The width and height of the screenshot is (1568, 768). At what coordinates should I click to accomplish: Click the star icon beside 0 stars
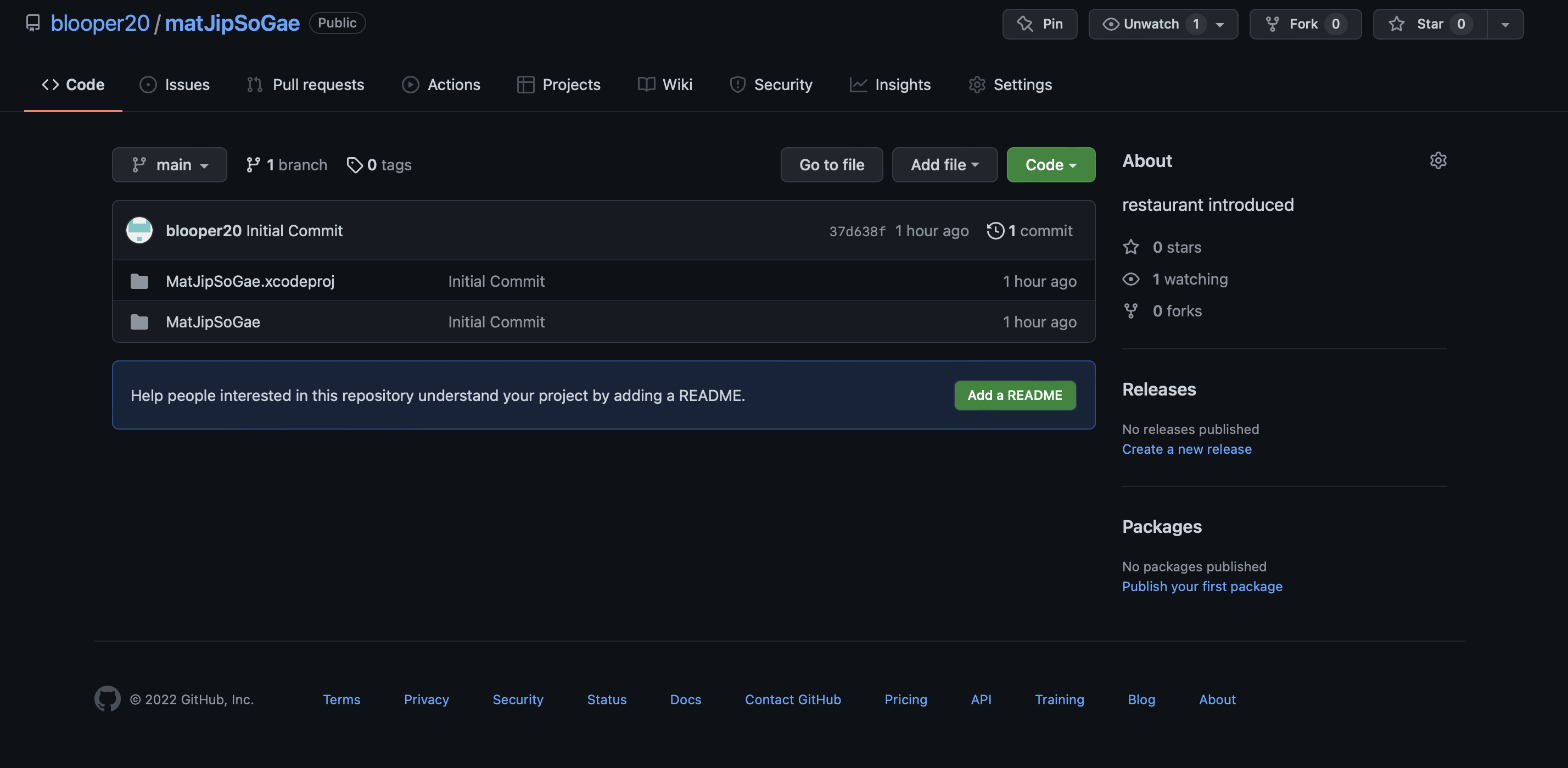(x=1130, y=247)
